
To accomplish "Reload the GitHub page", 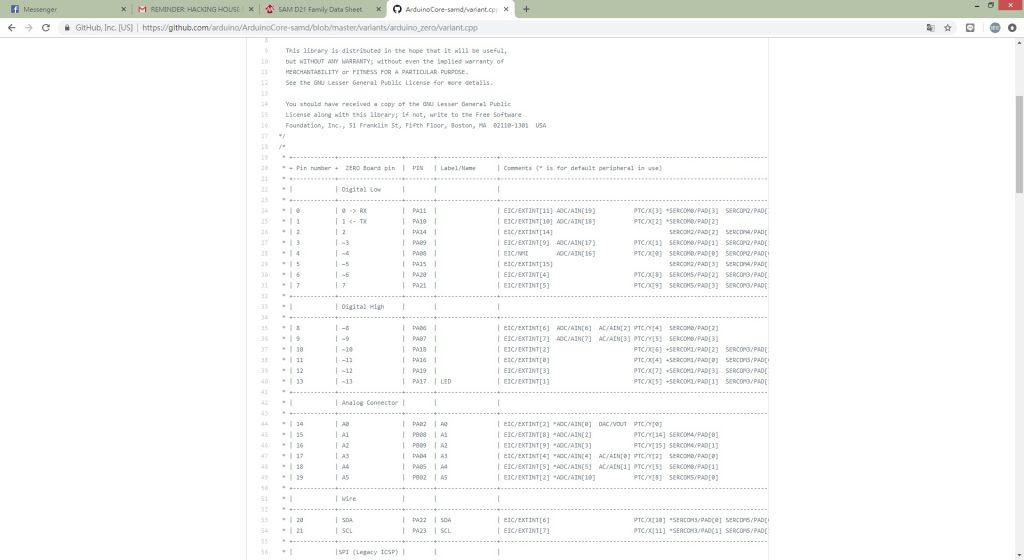I will 46,27.
